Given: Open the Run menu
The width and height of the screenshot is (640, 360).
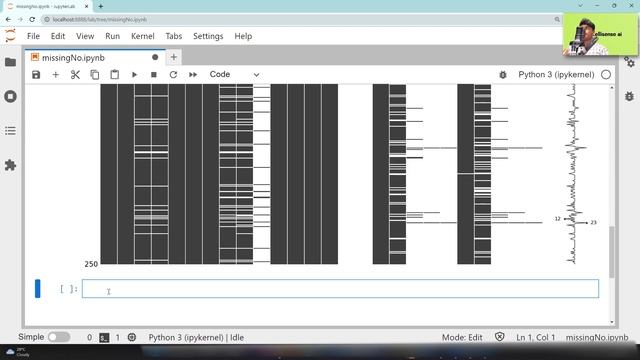Looking at the screenshot, I should tap(113, 36).
